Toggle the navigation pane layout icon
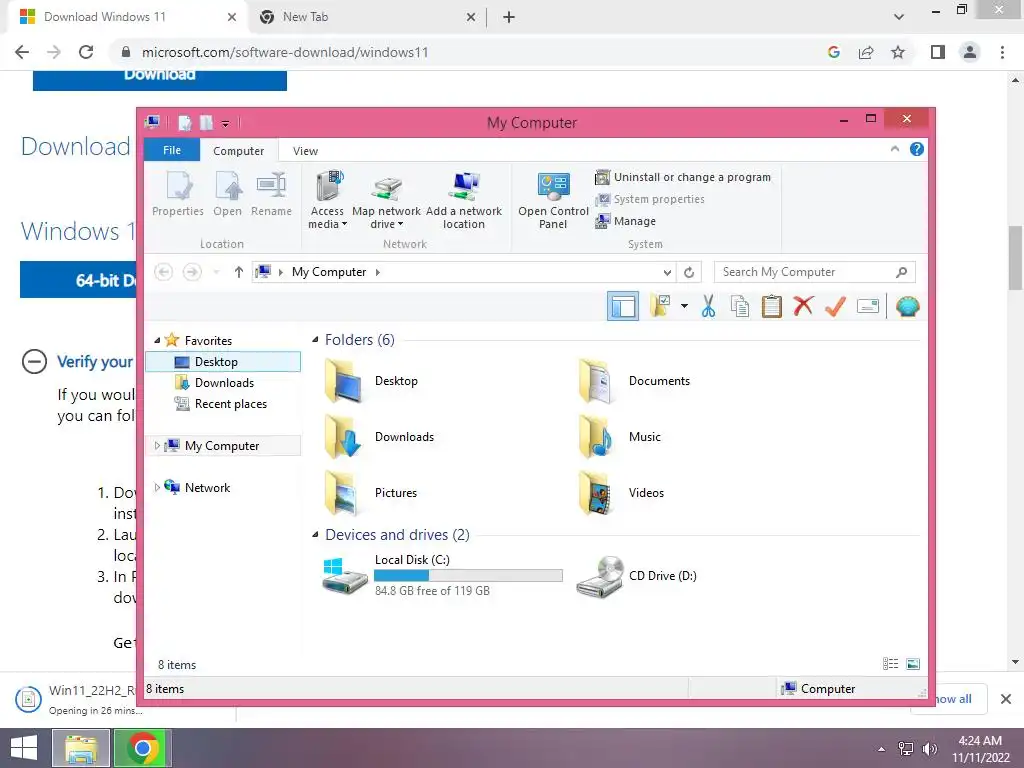The width and height of the screenshot is (1024, 768). coord(622,306)
